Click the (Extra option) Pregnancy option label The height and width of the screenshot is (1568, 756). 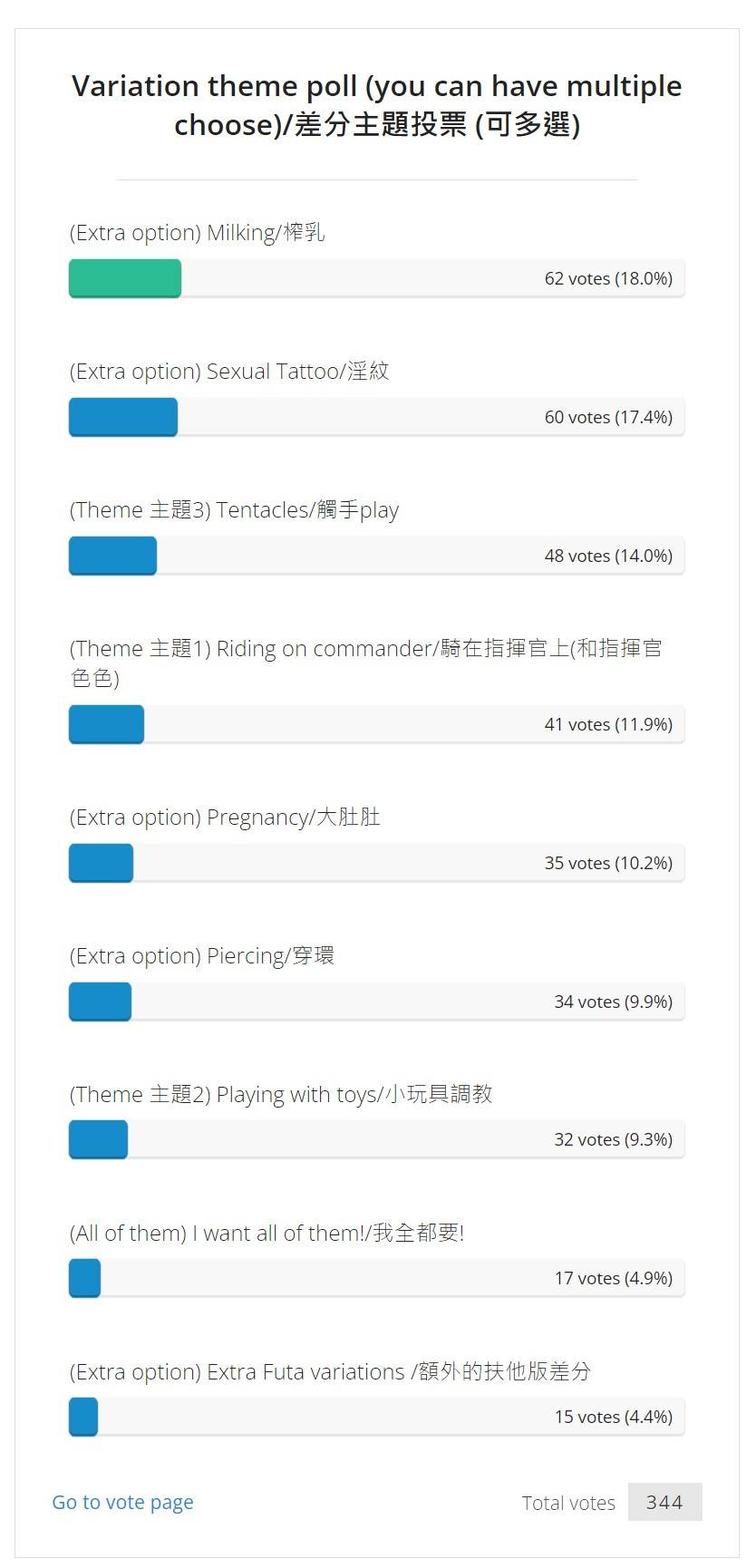(x=225, y=818)
